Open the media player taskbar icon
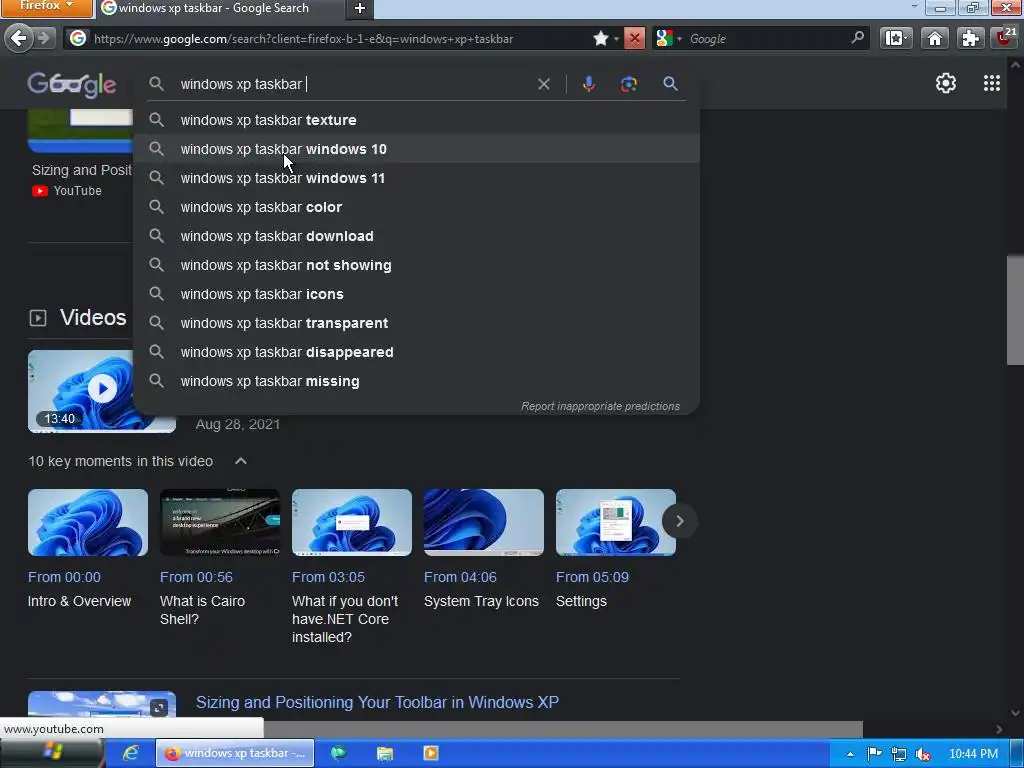Viewport: 1024px width, 768px height. click(x=430, y=753)
